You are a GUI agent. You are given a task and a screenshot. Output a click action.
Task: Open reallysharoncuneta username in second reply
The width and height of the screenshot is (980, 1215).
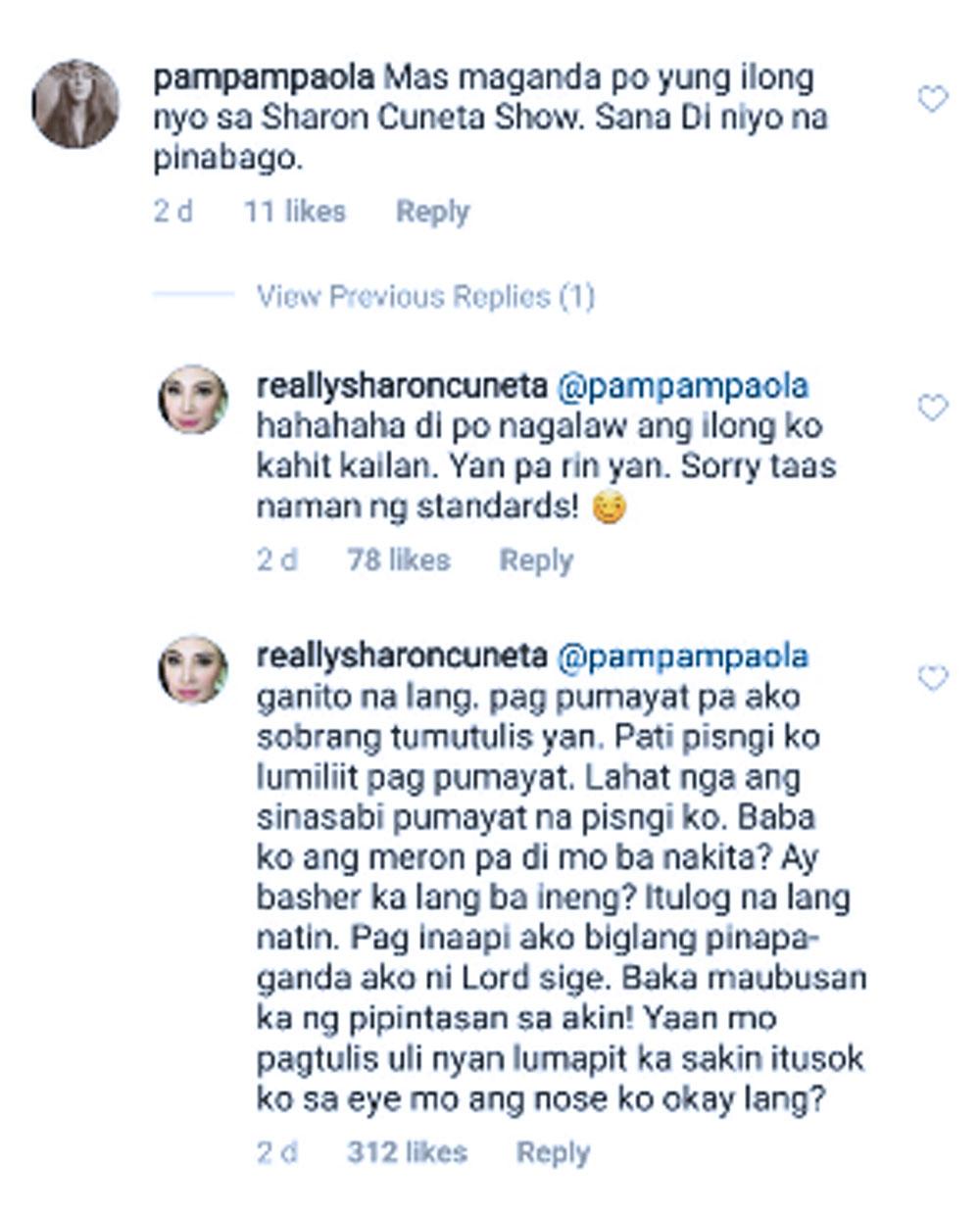click(401, 656)
